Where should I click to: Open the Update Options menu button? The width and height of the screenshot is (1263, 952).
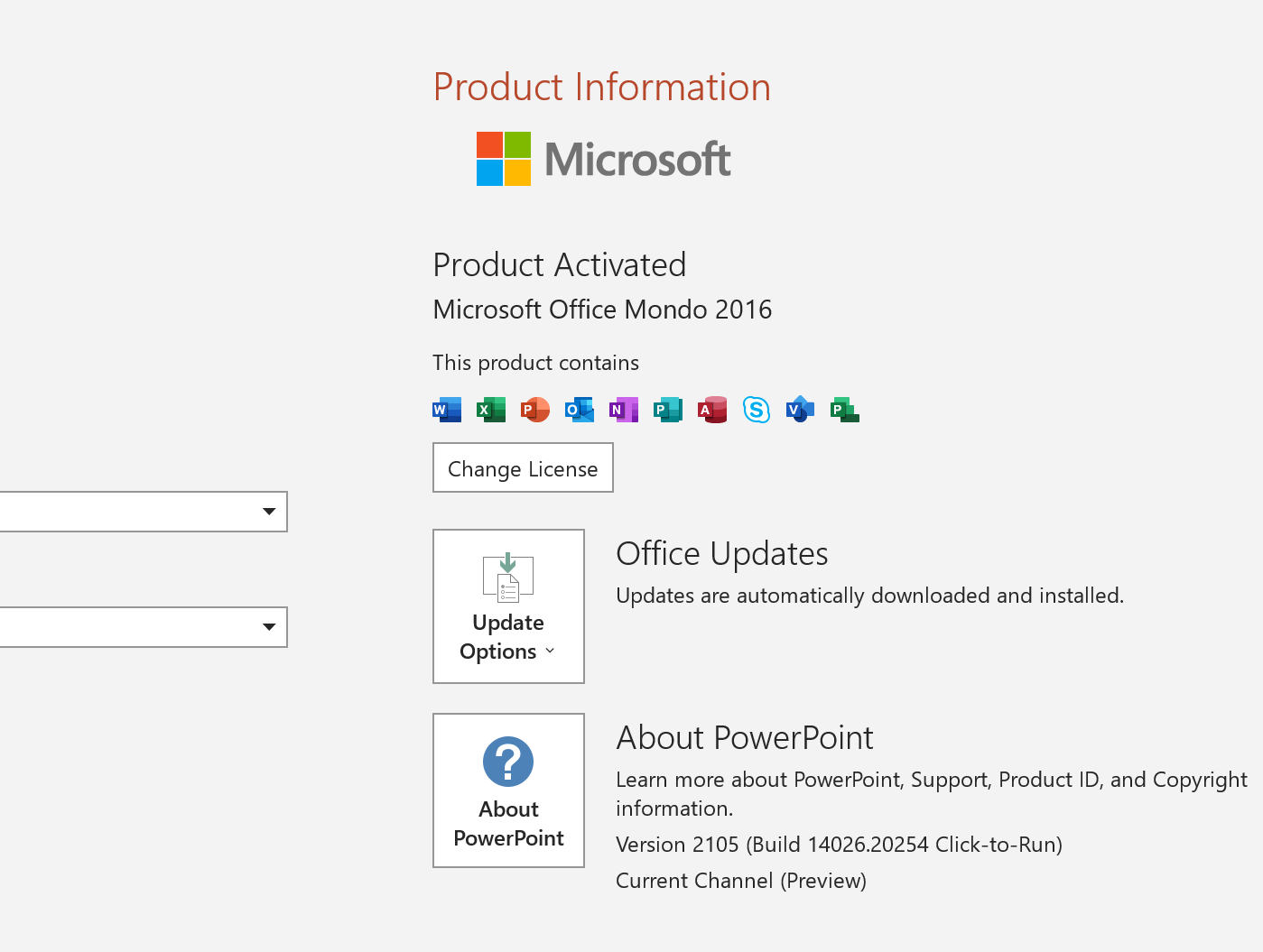point(508,606)
